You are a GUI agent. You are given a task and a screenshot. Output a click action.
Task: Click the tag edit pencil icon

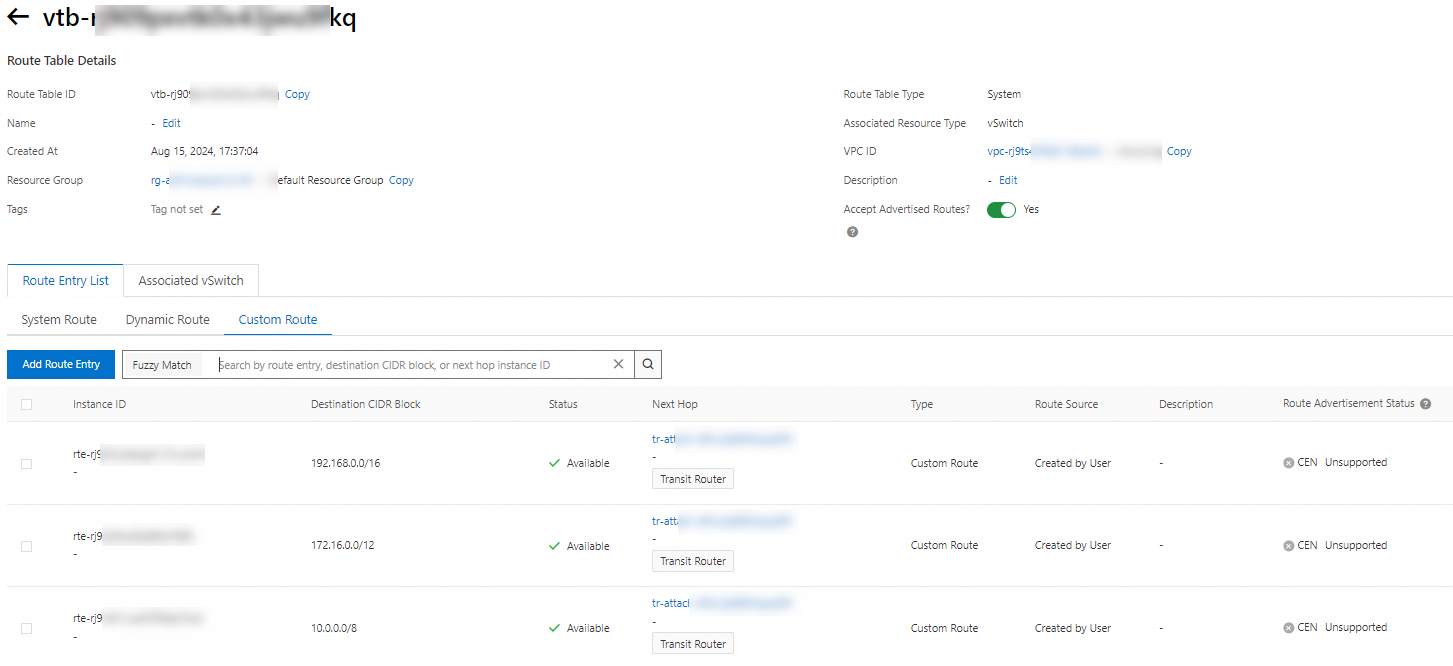[x=216, y=210]
